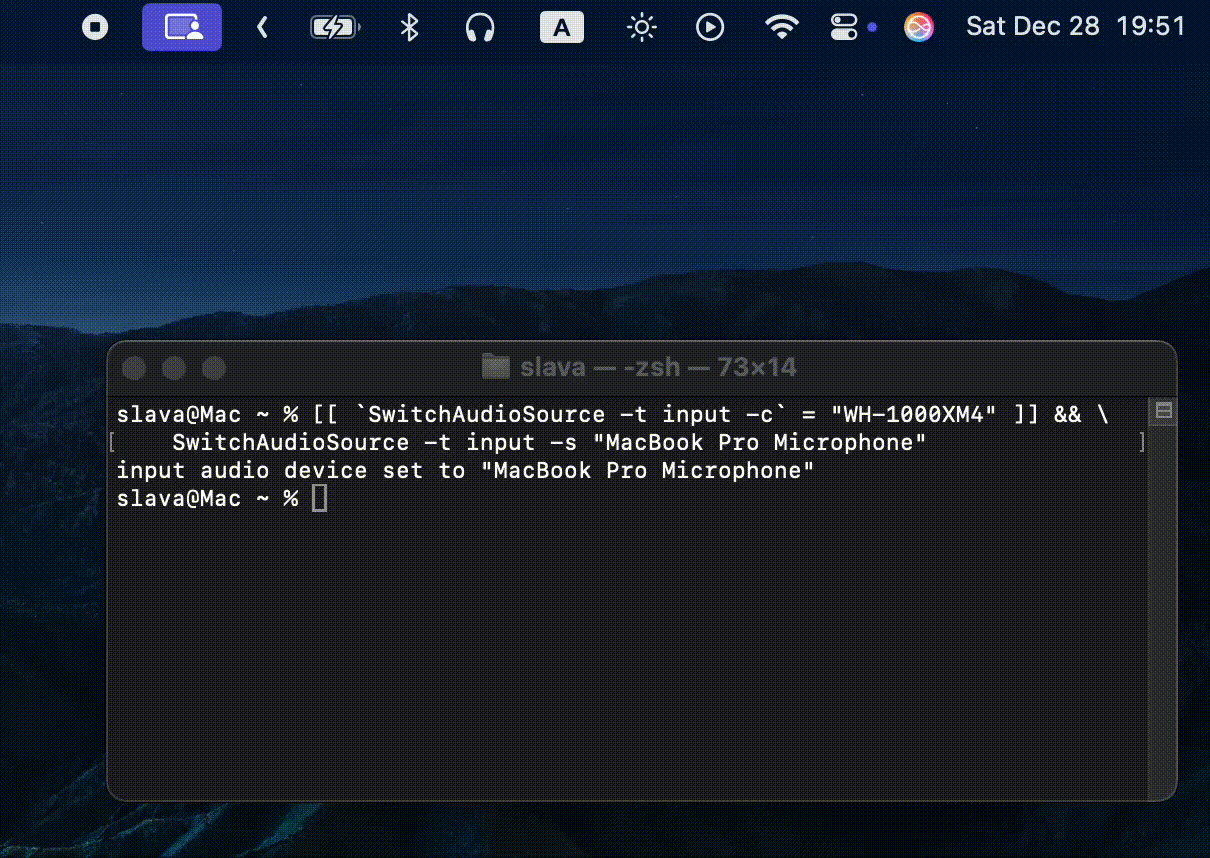Toggle the "A" keyboard input source indicator
The width and height of the screenshot is (1210, 858).
561,27
